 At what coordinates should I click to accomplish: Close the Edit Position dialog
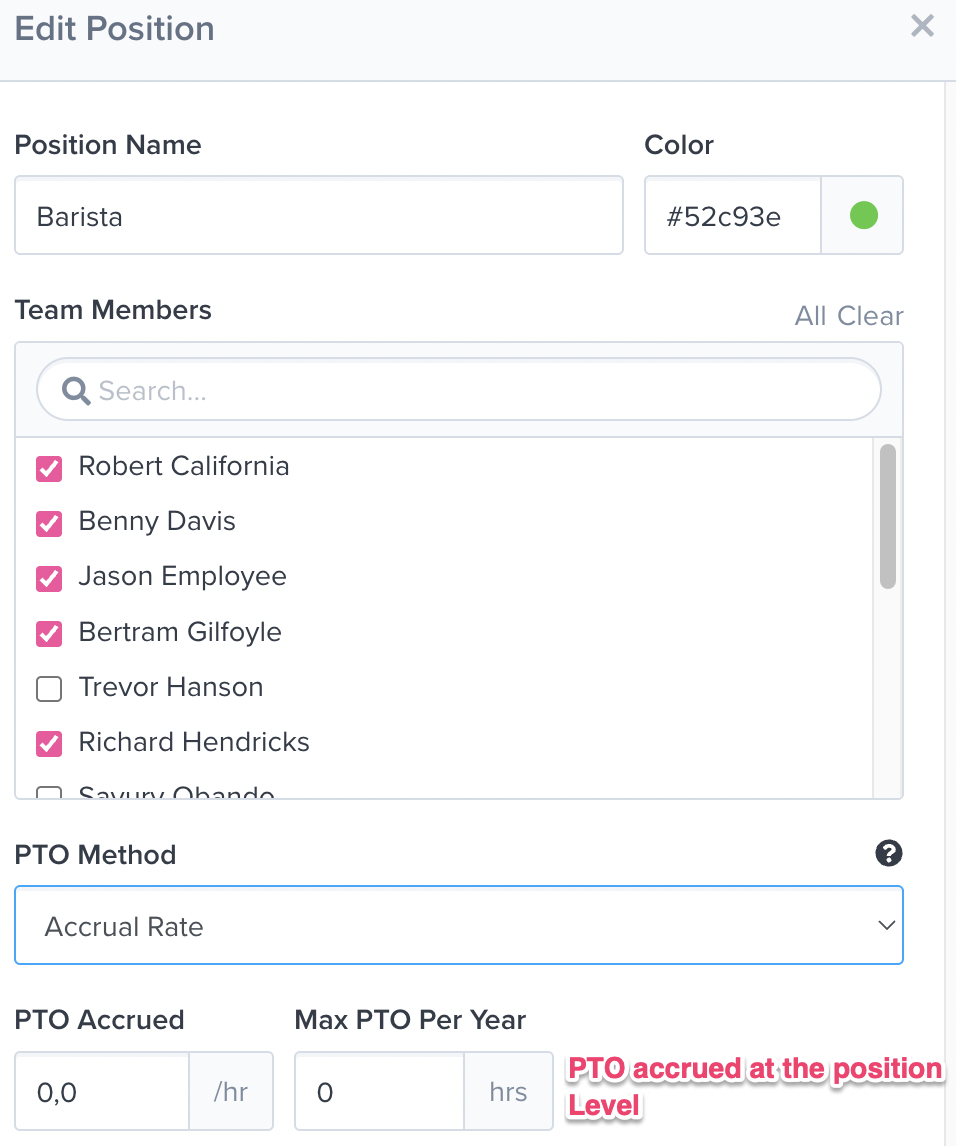[x=922, y=26]
